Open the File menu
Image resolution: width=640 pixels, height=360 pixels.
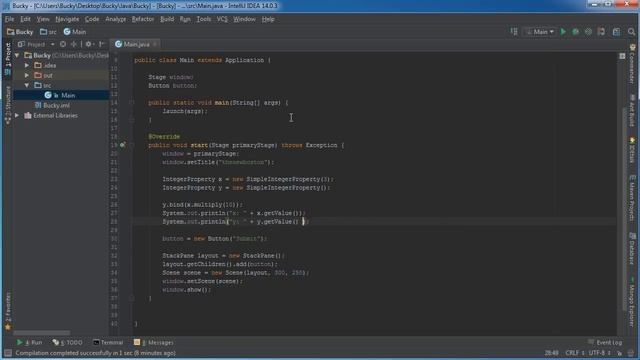click(9, 19)
